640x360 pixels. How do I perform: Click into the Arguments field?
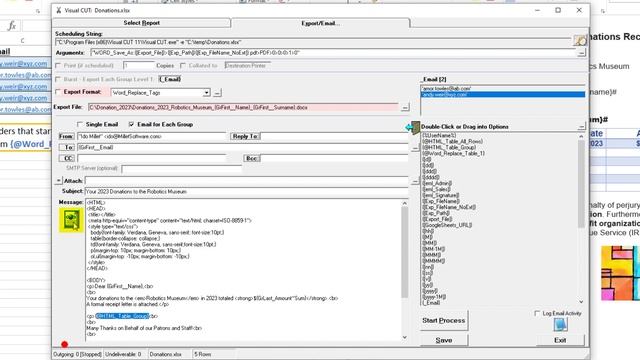[x=333, y=53]
